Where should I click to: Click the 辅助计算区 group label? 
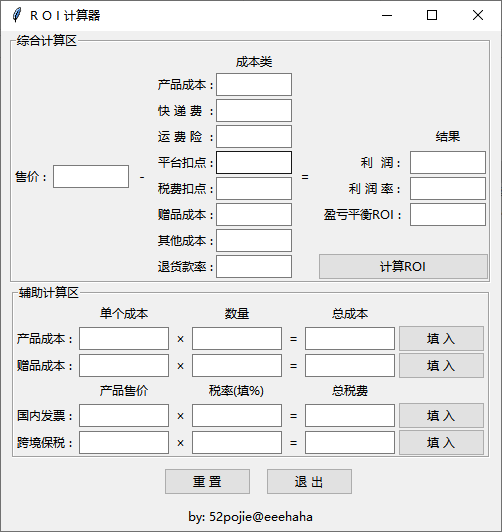(49, 292)
